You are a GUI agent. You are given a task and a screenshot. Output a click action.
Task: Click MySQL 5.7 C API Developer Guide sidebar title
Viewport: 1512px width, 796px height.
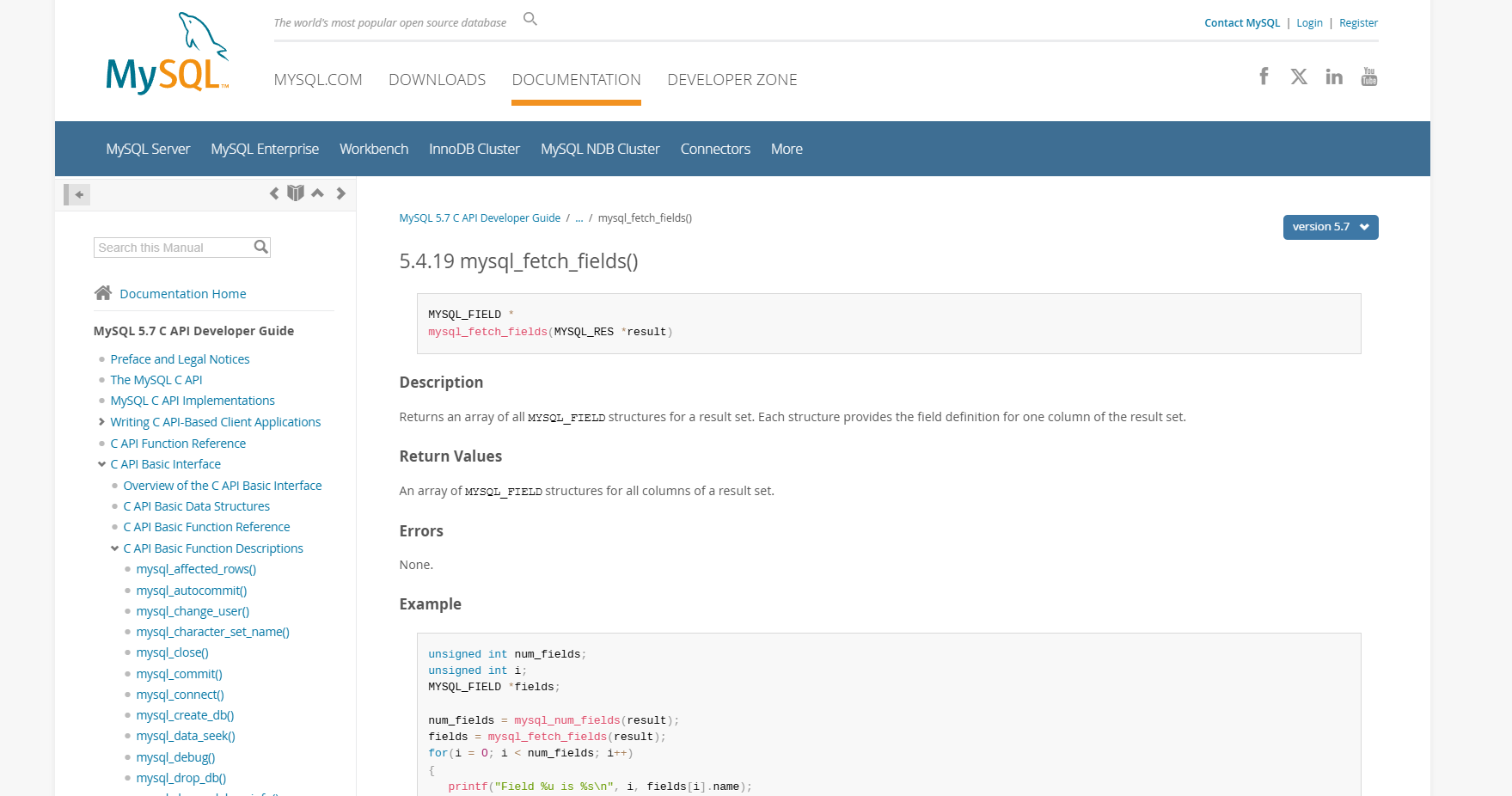click(x=193, y=331)
